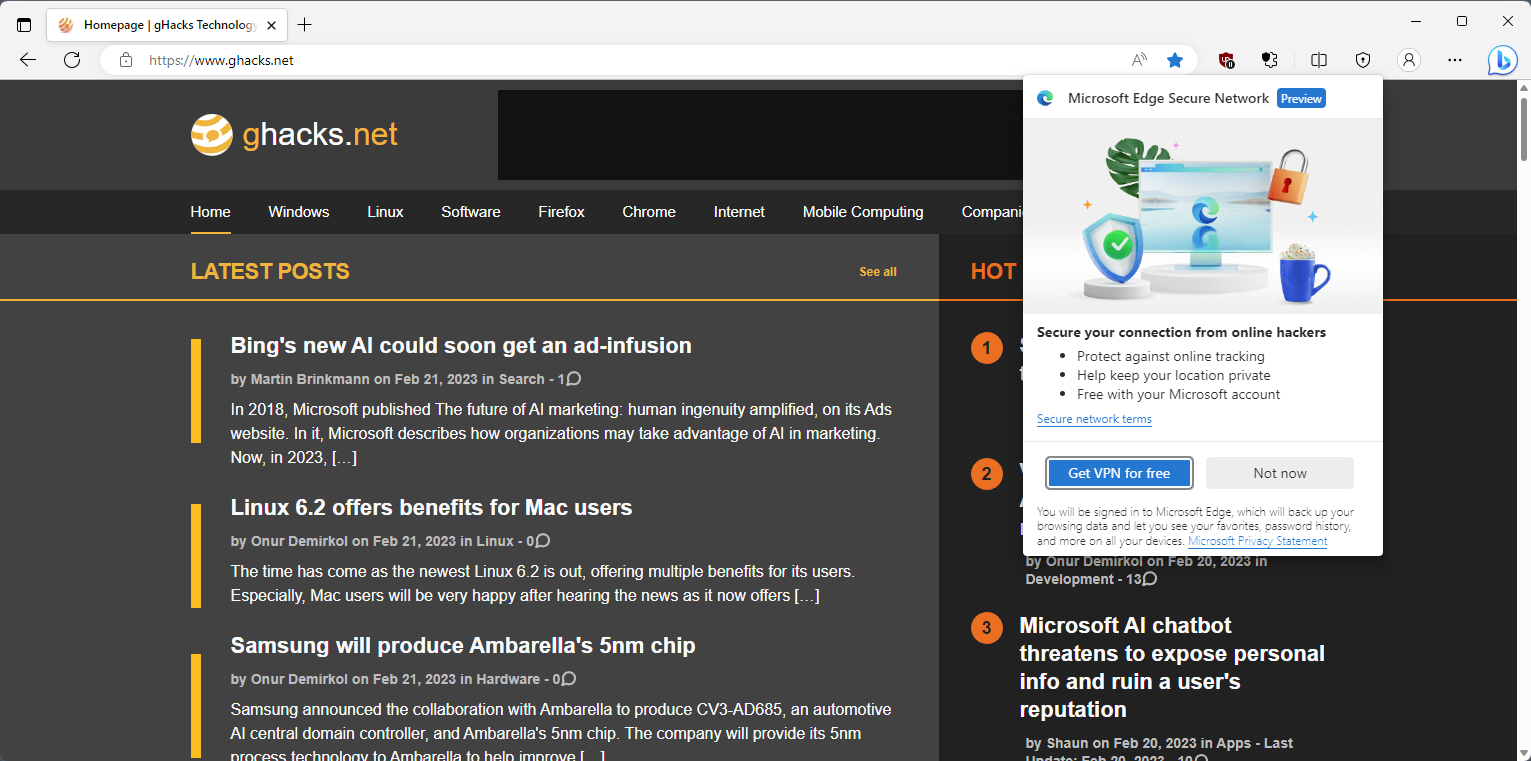View site information via the lock icon

126,60
